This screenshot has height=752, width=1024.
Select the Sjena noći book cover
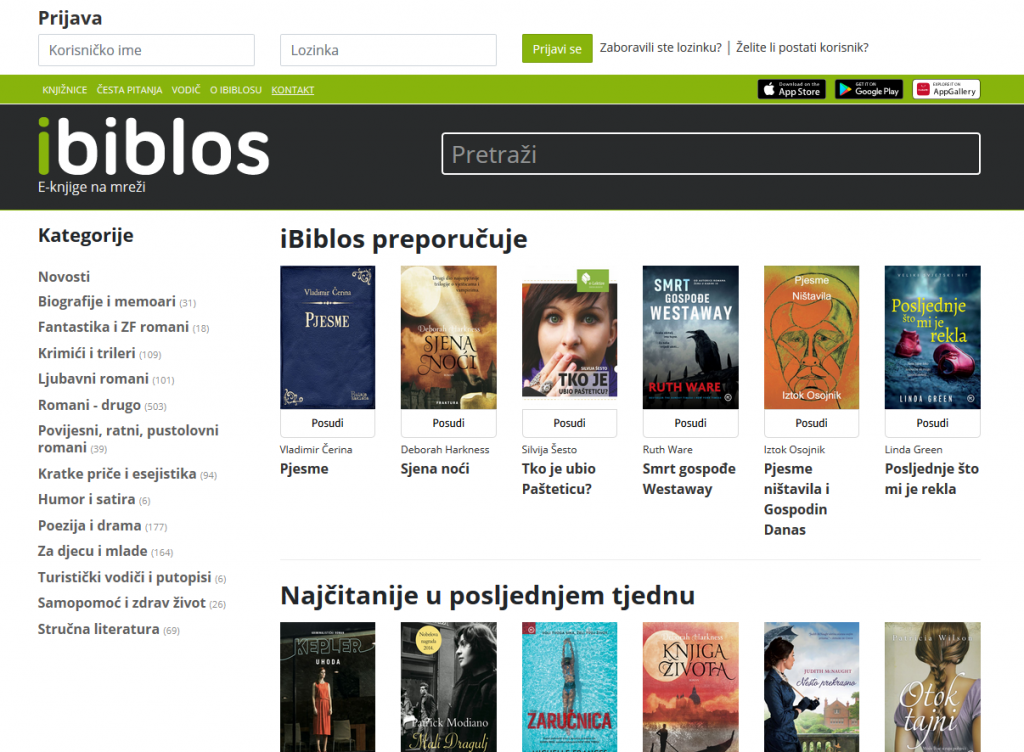[x=448, y=337]
